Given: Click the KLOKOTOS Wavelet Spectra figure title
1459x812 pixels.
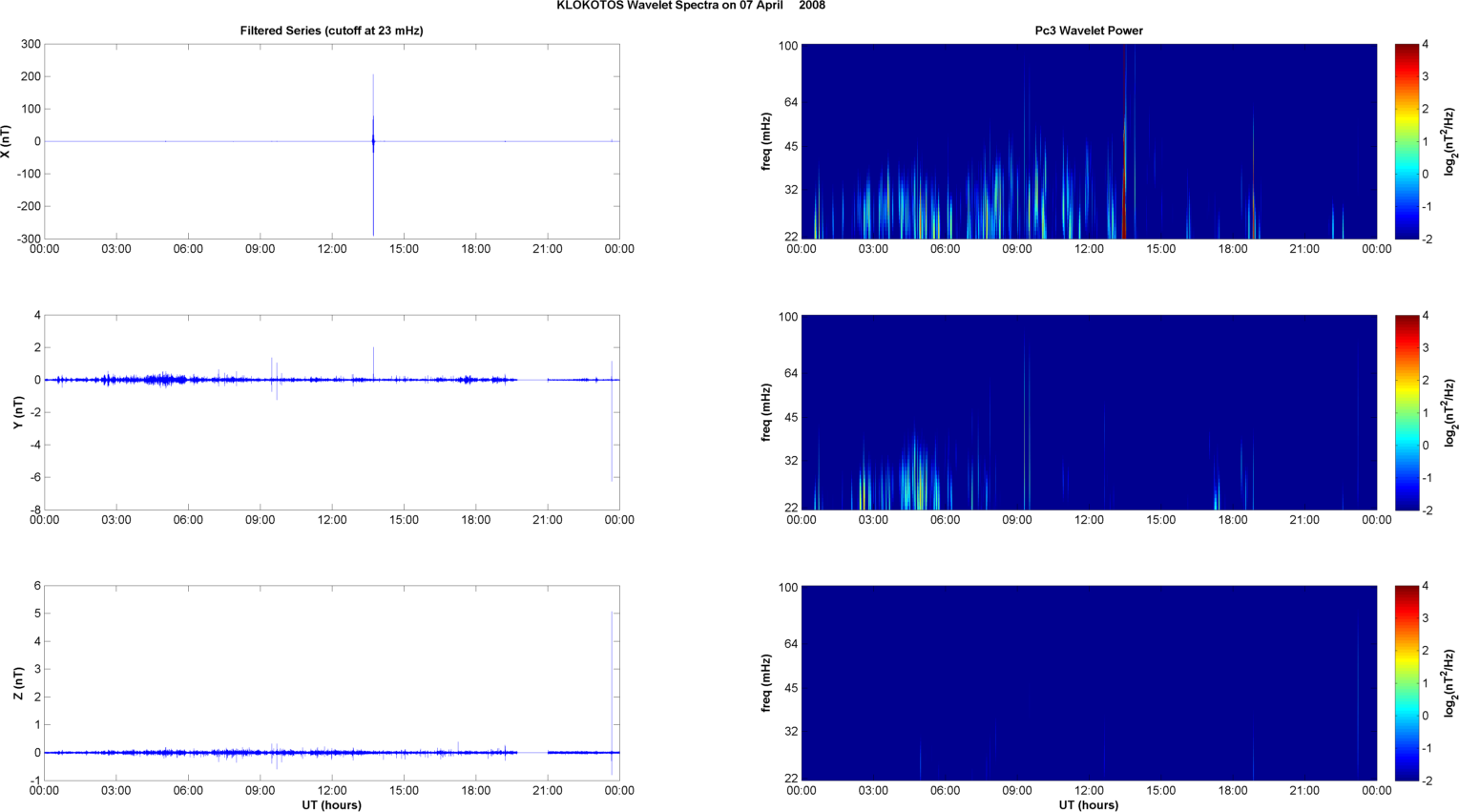Looking at the screenshot, I should click(691, 6).
